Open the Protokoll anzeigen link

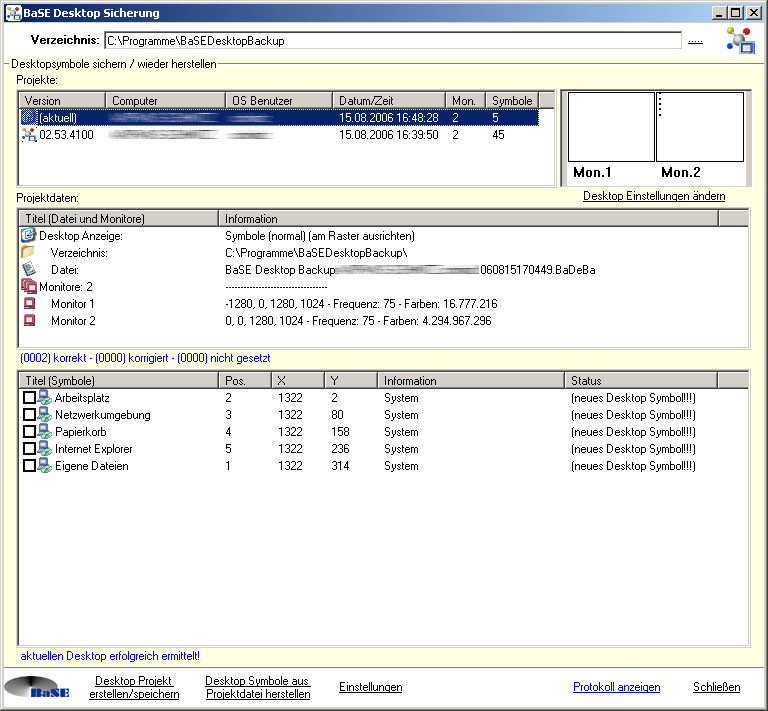[616, 687]
